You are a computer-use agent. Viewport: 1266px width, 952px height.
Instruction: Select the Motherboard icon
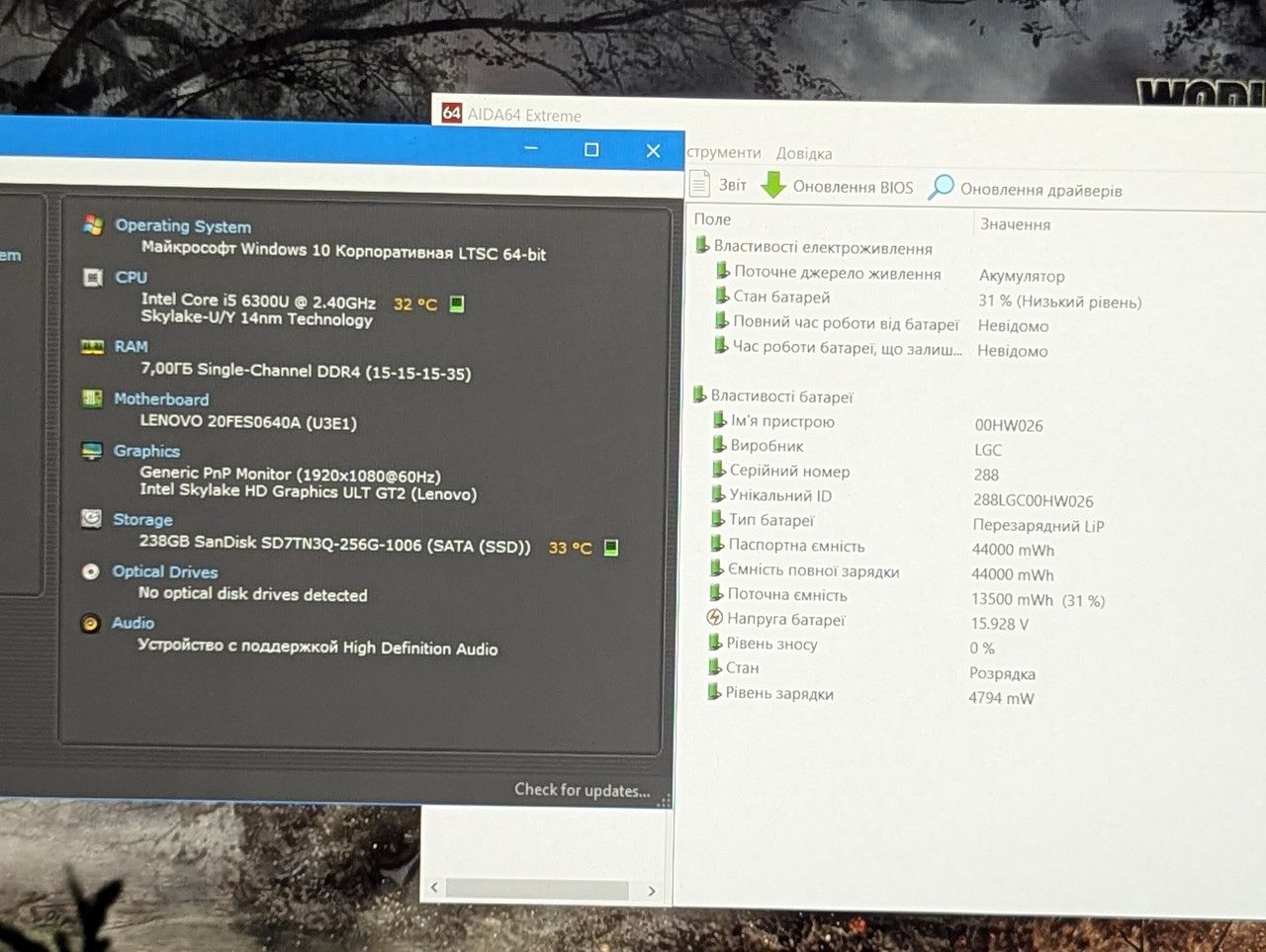coord(92,398)
